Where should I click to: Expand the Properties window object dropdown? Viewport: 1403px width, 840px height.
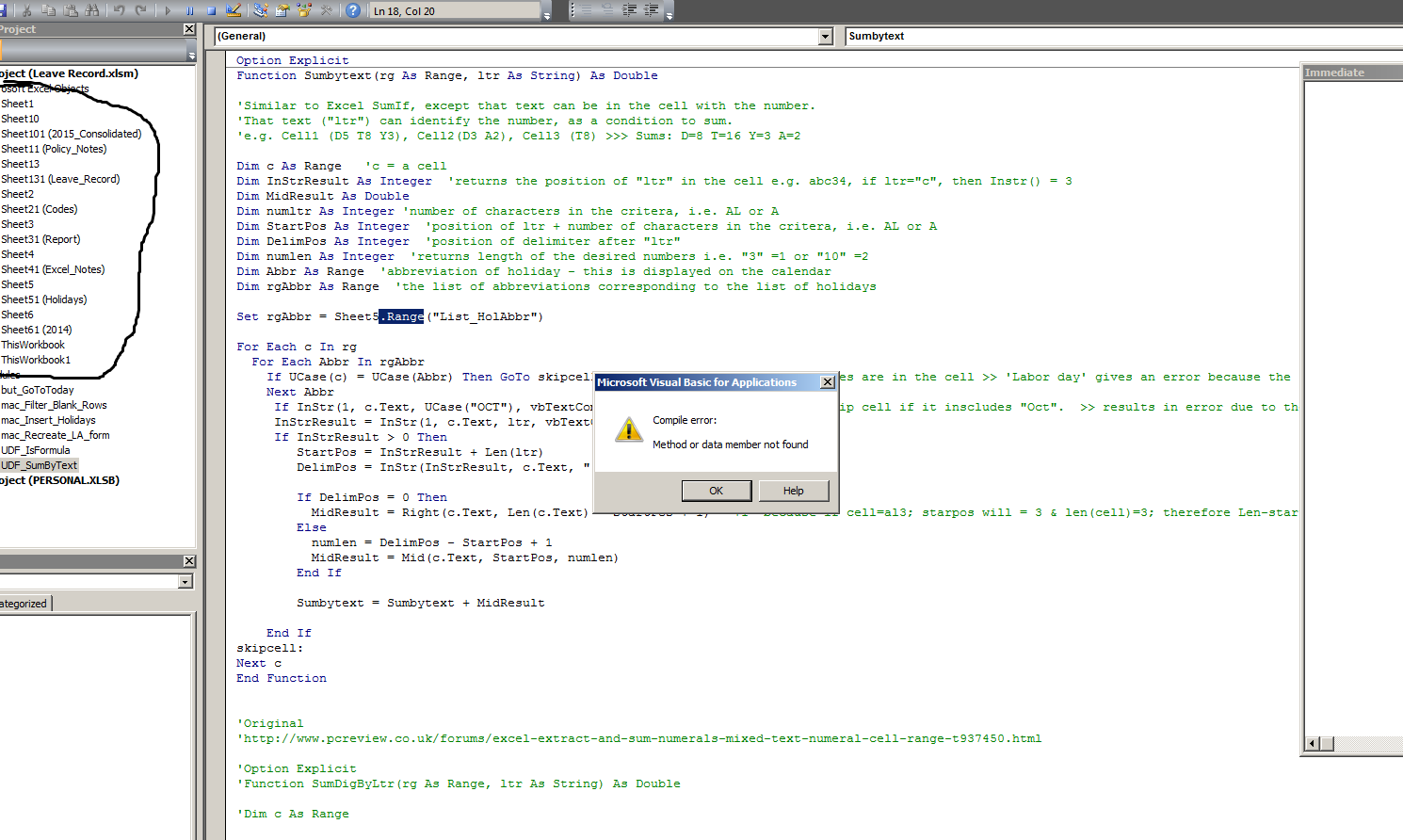(185, 581)
